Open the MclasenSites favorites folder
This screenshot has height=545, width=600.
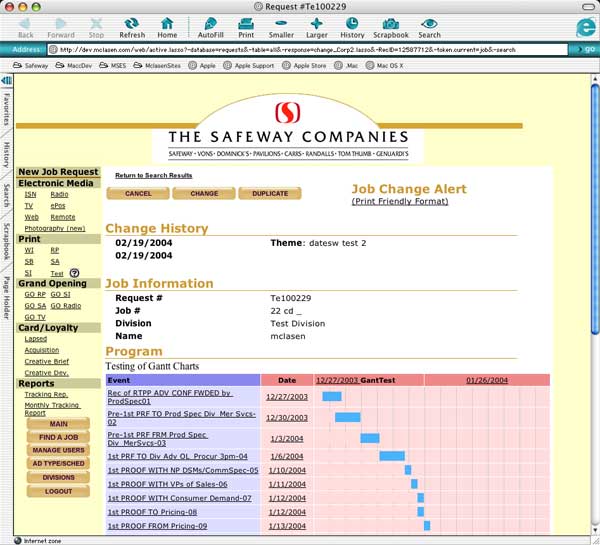(x=157, y=65)
